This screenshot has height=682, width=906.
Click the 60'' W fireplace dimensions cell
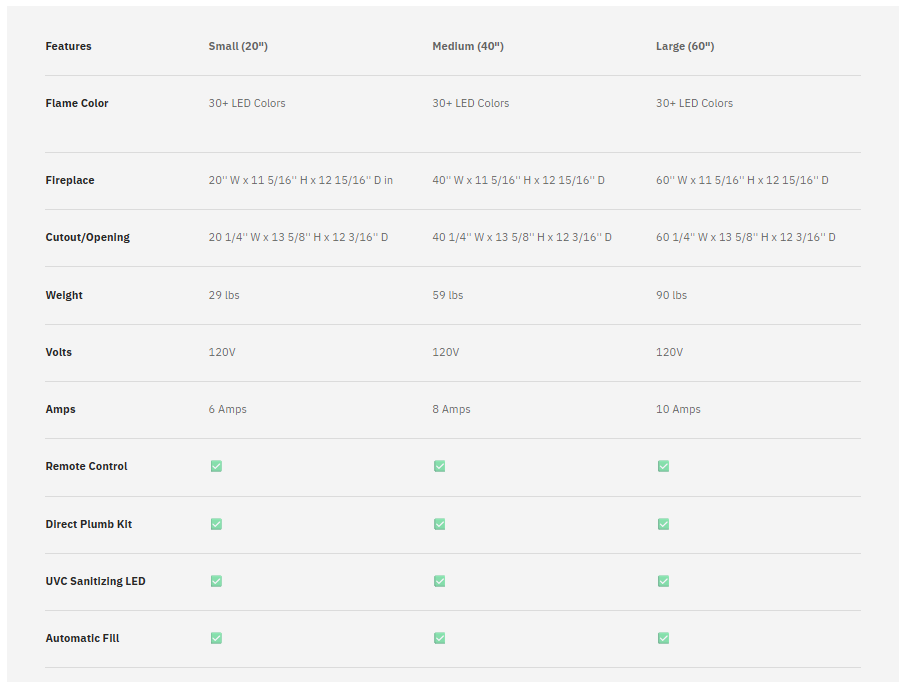(x=742, y=180)
